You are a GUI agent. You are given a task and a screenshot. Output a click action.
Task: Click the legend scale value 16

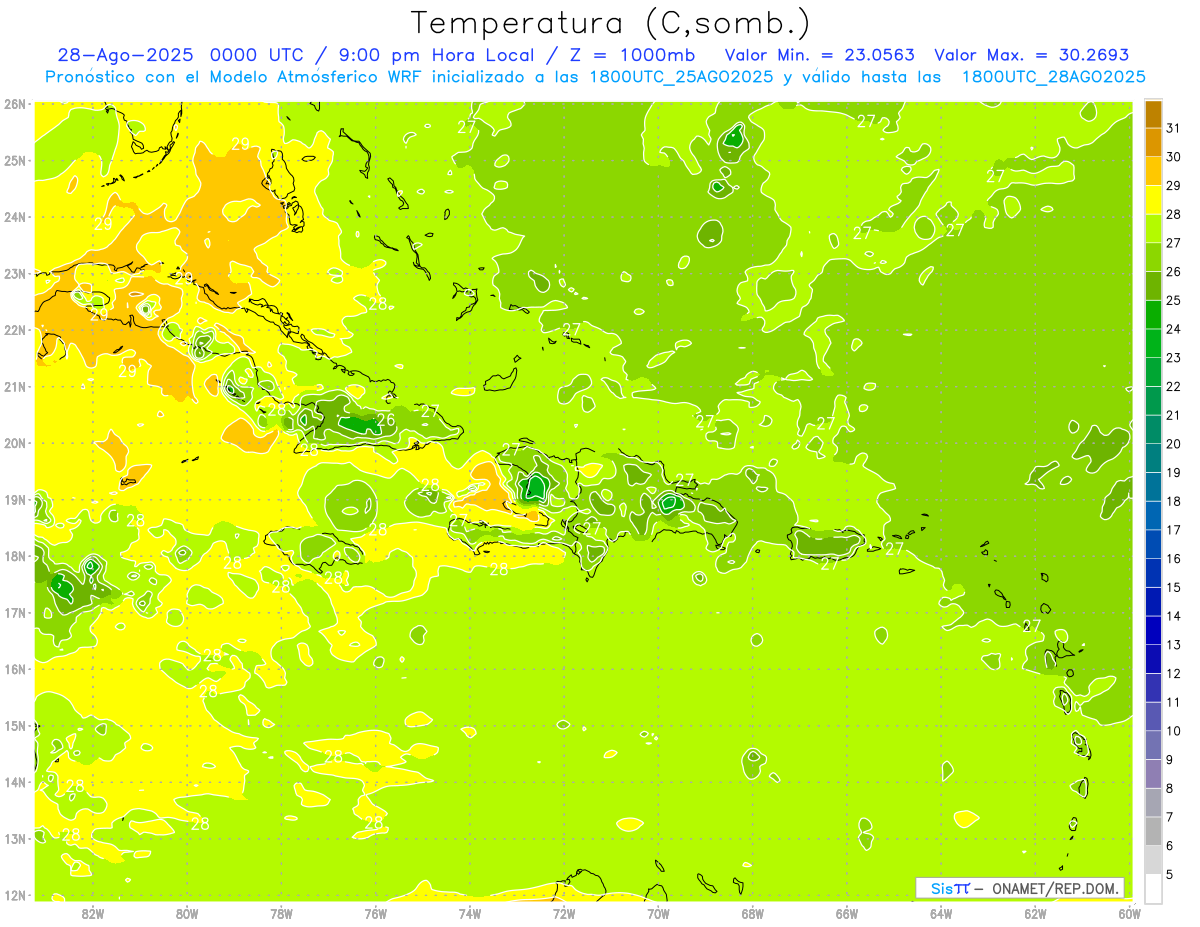click(1174, 559)
